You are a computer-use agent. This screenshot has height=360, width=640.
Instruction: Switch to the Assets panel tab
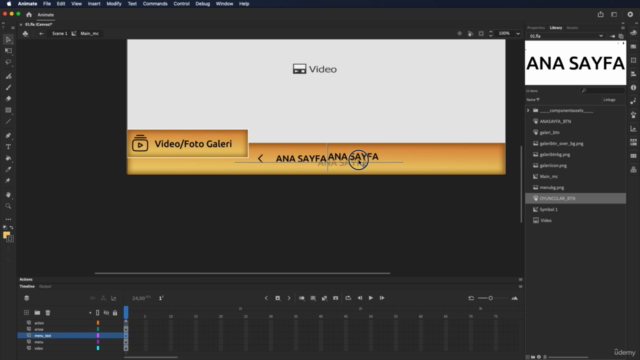tap(572, 28)
